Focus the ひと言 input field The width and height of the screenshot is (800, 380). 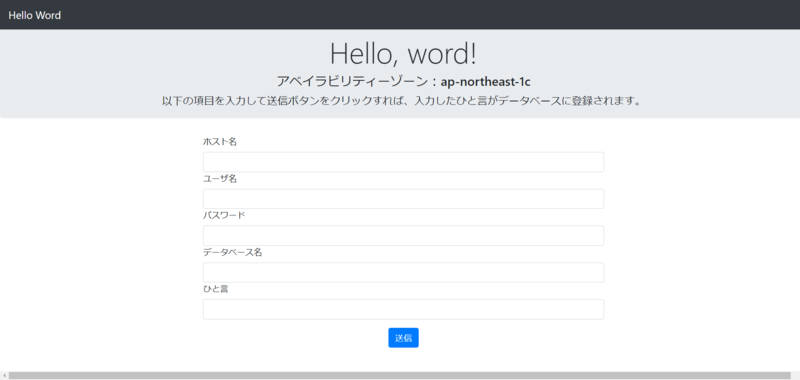pyautogui.click(x=404, y=309)
